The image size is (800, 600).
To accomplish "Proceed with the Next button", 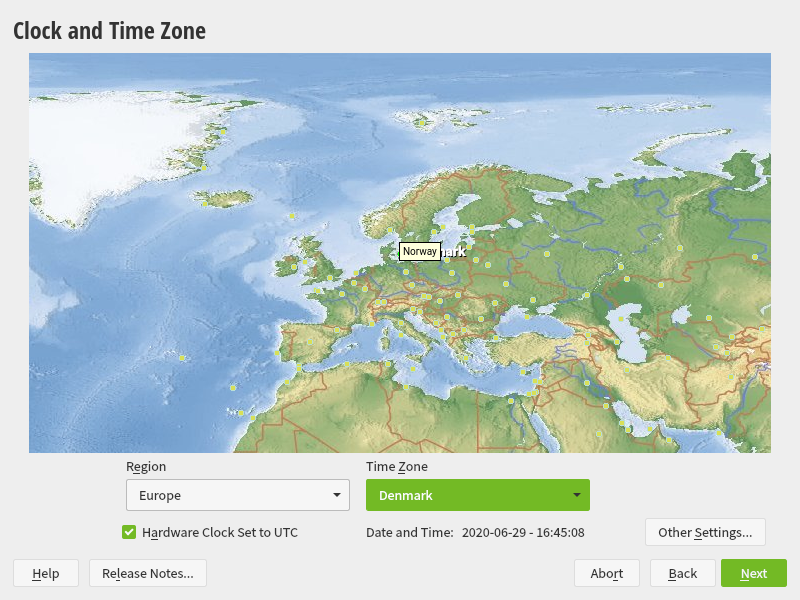I will [753, 573].
